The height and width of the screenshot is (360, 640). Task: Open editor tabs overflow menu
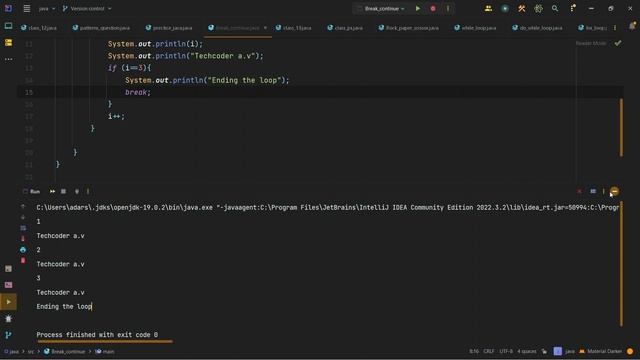615,28
